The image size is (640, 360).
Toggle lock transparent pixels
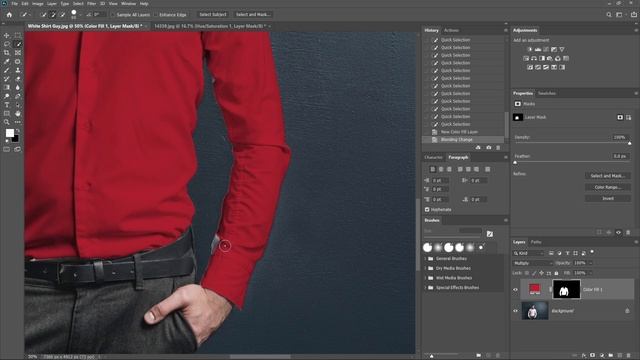point(527,273)
